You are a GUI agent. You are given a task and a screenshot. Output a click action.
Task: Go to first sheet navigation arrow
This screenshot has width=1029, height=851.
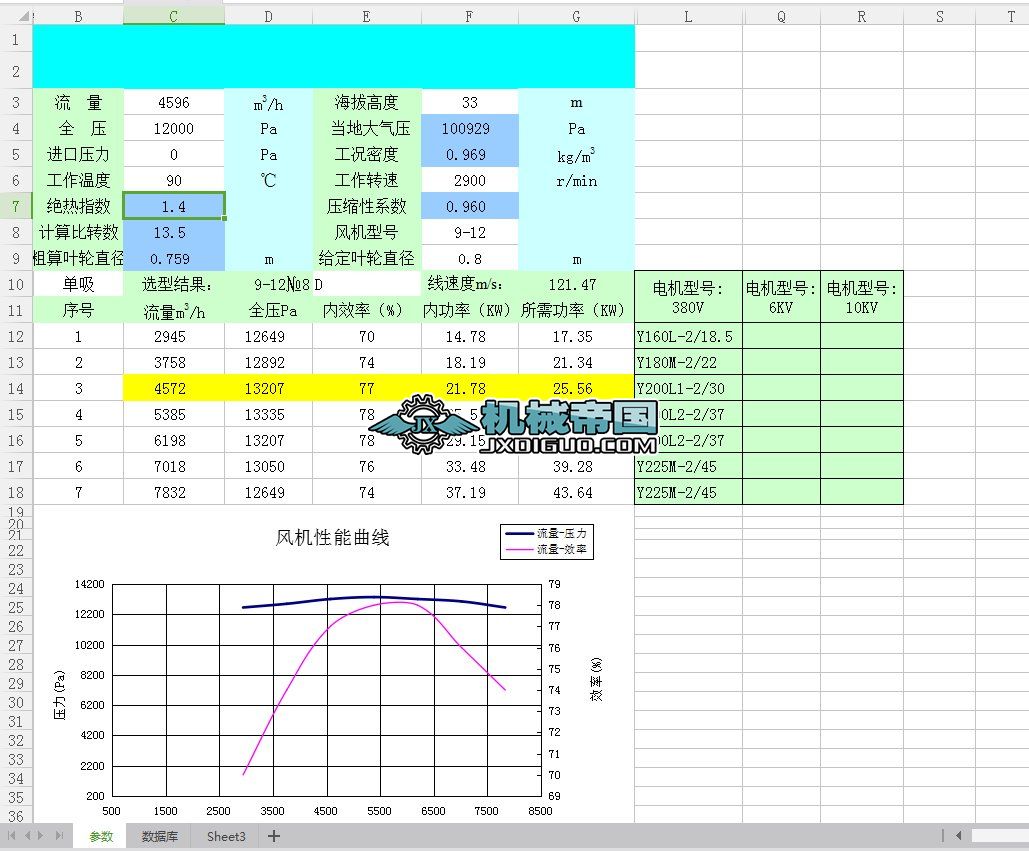(x=12, y=836)
